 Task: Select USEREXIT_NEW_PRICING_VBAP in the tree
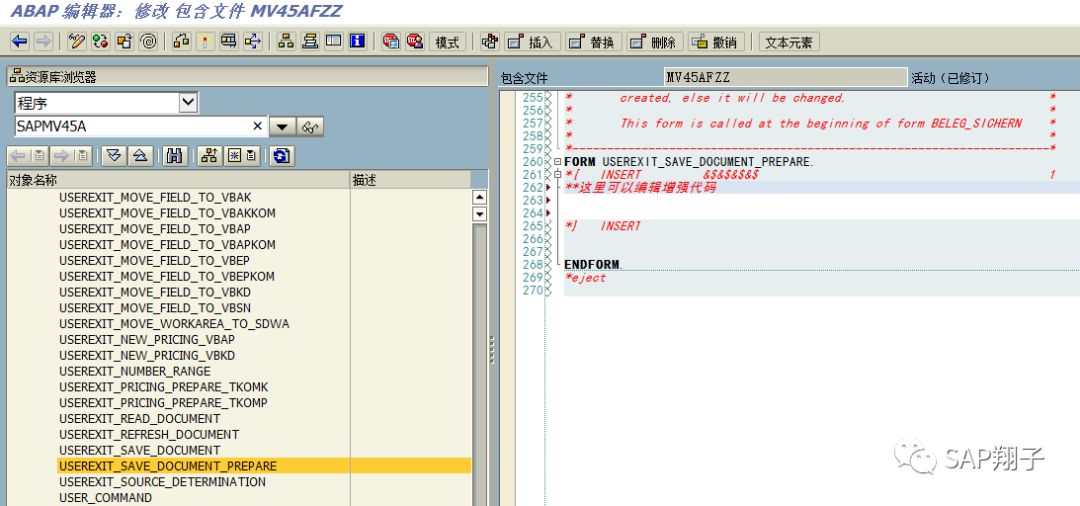(x=147, y=339)
